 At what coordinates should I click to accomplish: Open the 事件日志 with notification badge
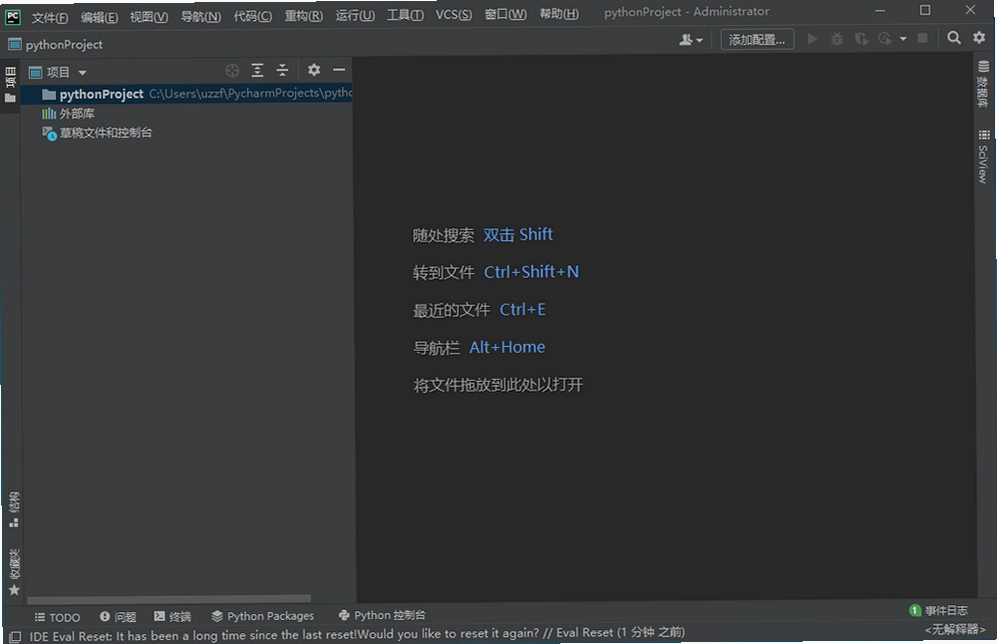click(x=939, y=610)
